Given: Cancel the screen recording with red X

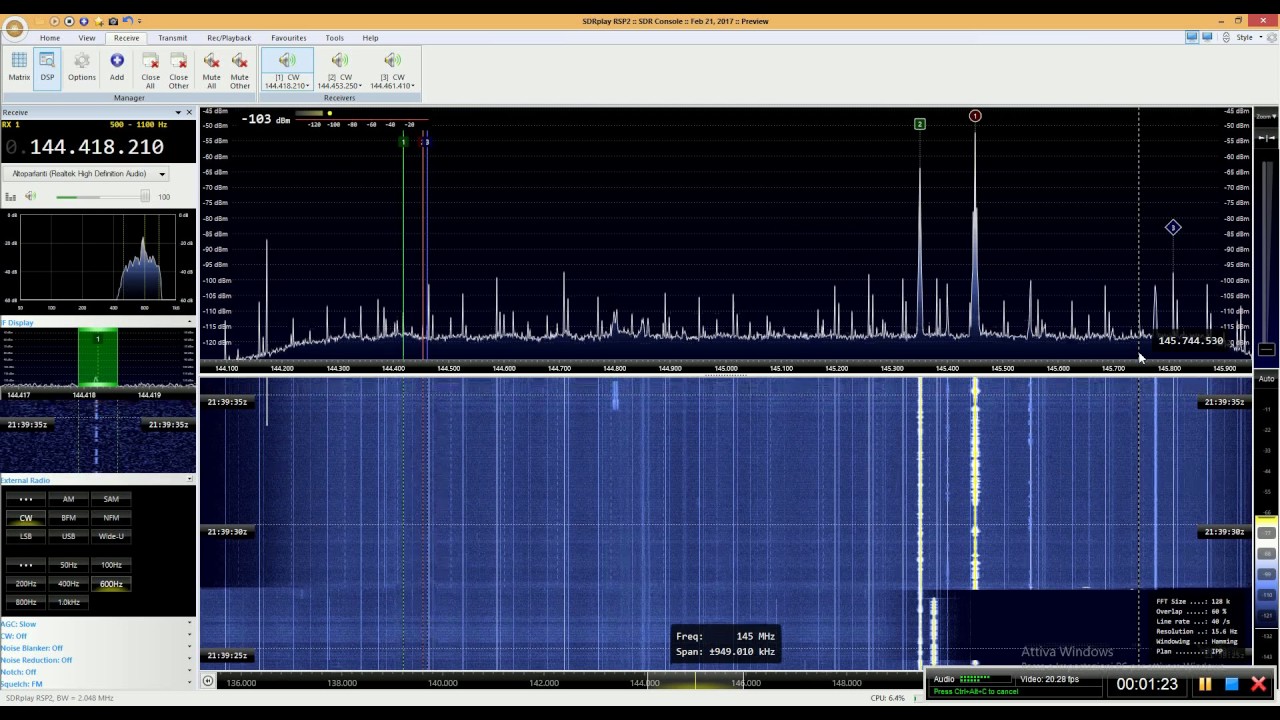Looking at the screenshot, I should click(x=1258, y=684).
